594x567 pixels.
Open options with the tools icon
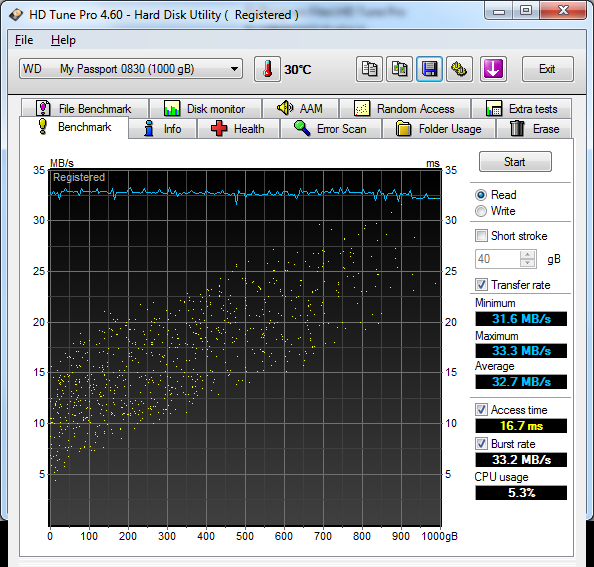click(x=459, y=69)
